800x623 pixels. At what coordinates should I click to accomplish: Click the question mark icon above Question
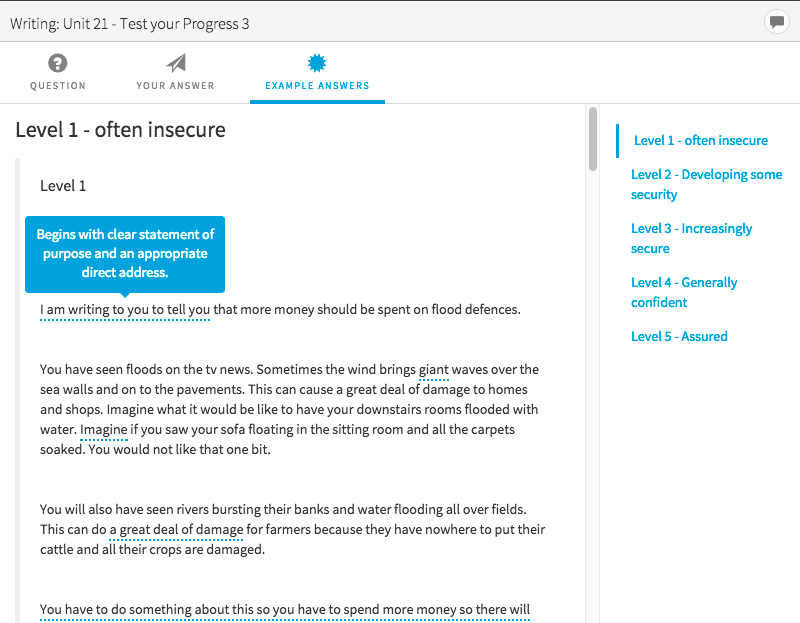coord(58,63)
